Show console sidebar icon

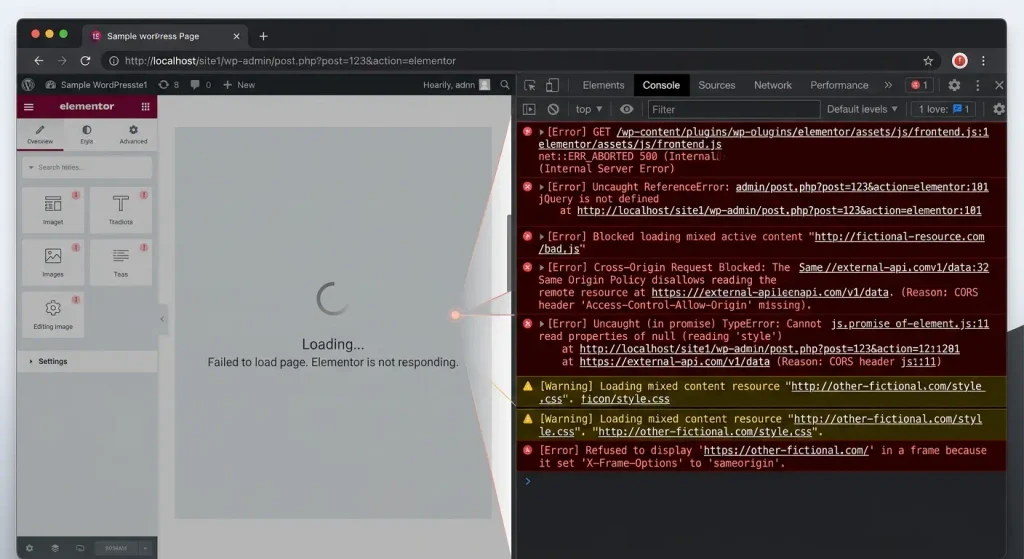[x=529, y=109]
